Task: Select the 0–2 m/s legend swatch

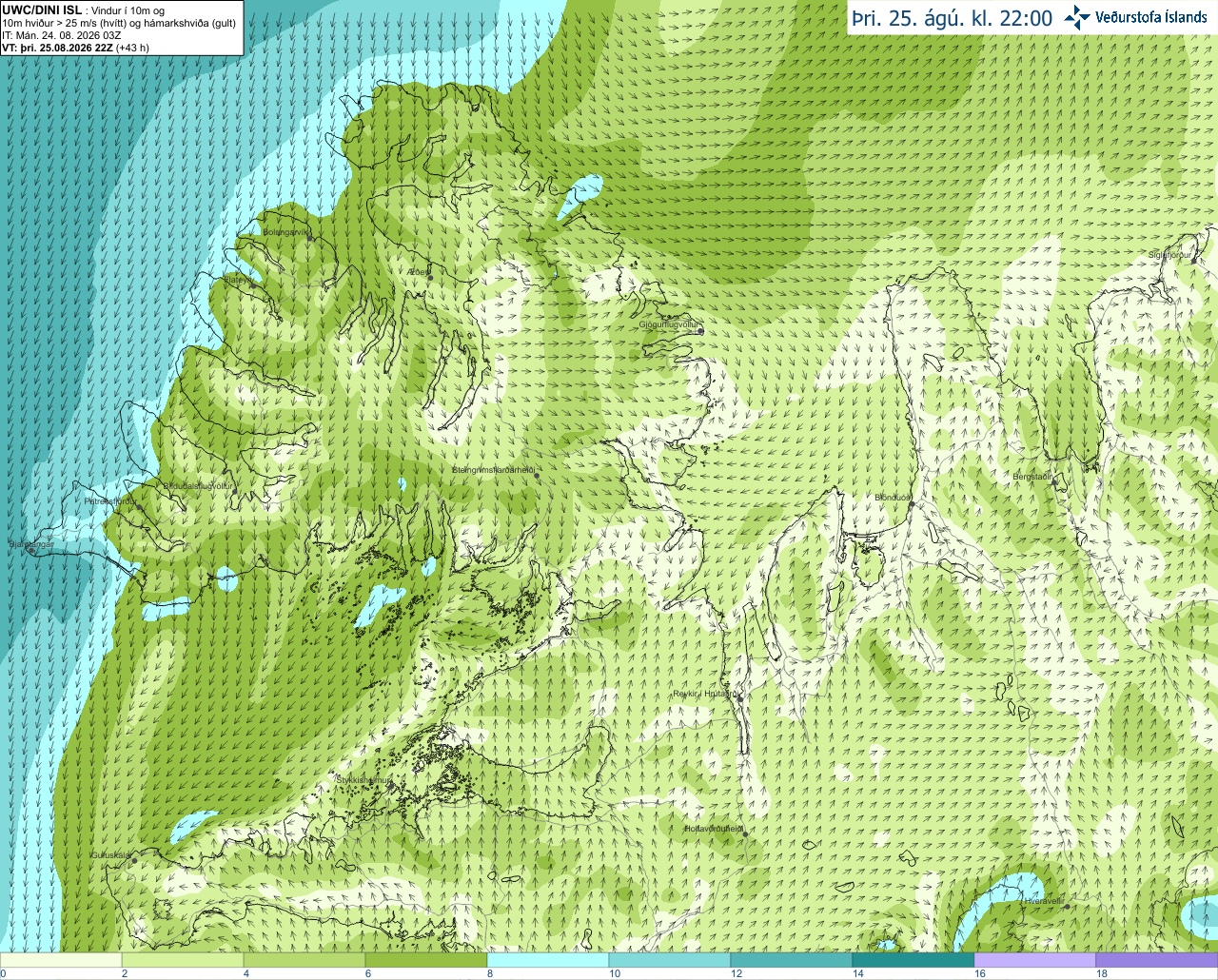Action: pos(61,960)
